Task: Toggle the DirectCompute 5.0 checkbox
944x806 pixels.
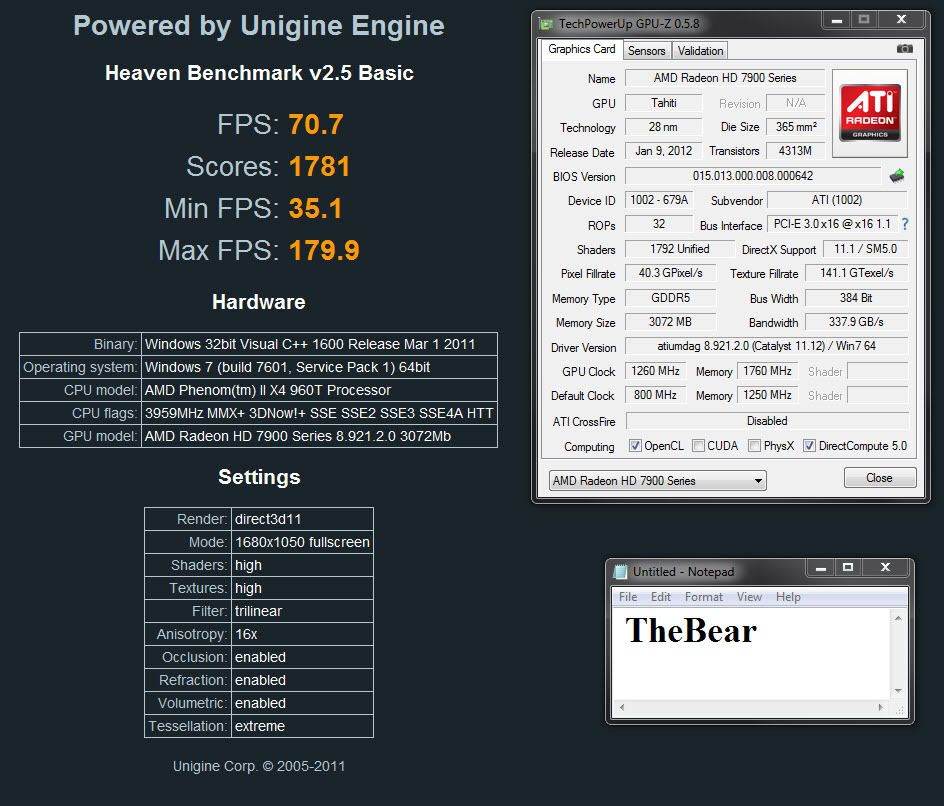Action: (x=809, y=445)
